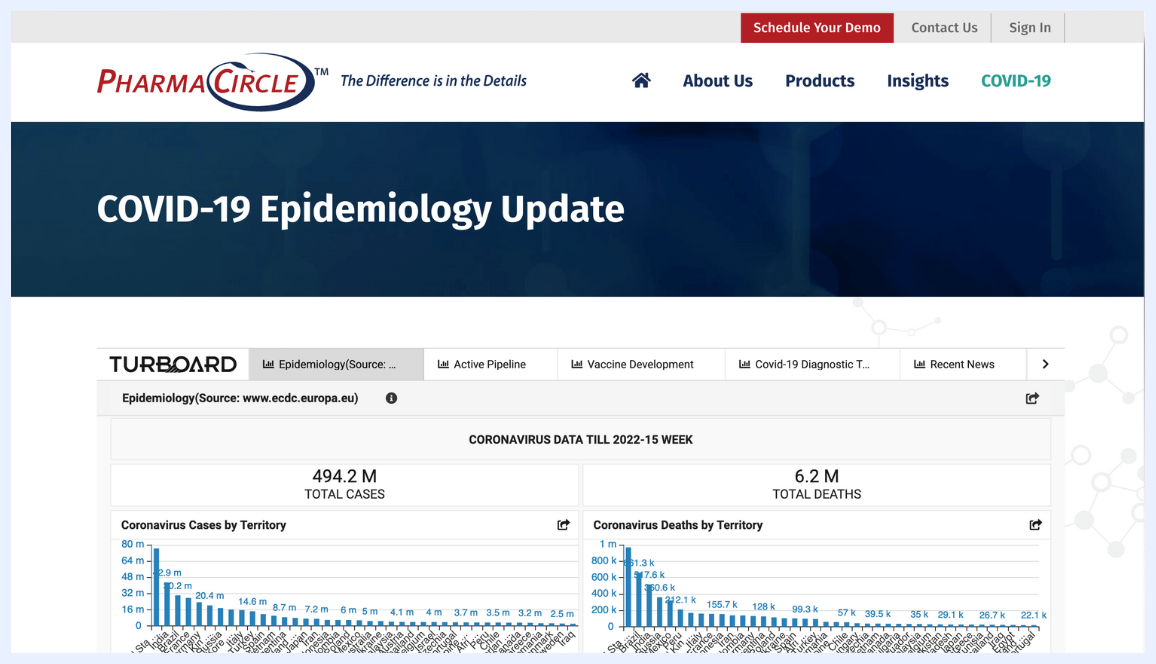Click the tallest bar in Deaths chart

tap(628, 587)
